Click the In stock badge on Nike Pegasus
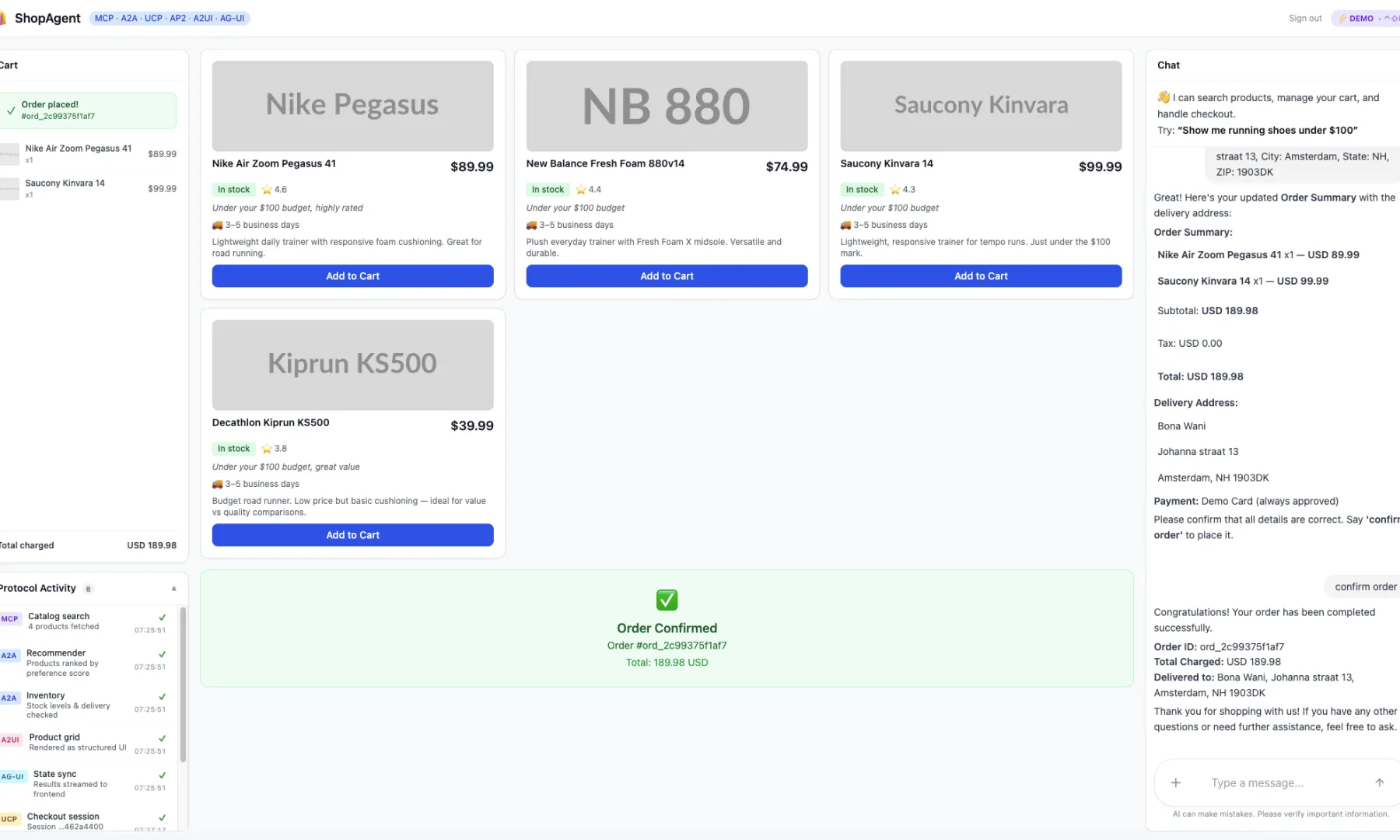 point(233,190)
